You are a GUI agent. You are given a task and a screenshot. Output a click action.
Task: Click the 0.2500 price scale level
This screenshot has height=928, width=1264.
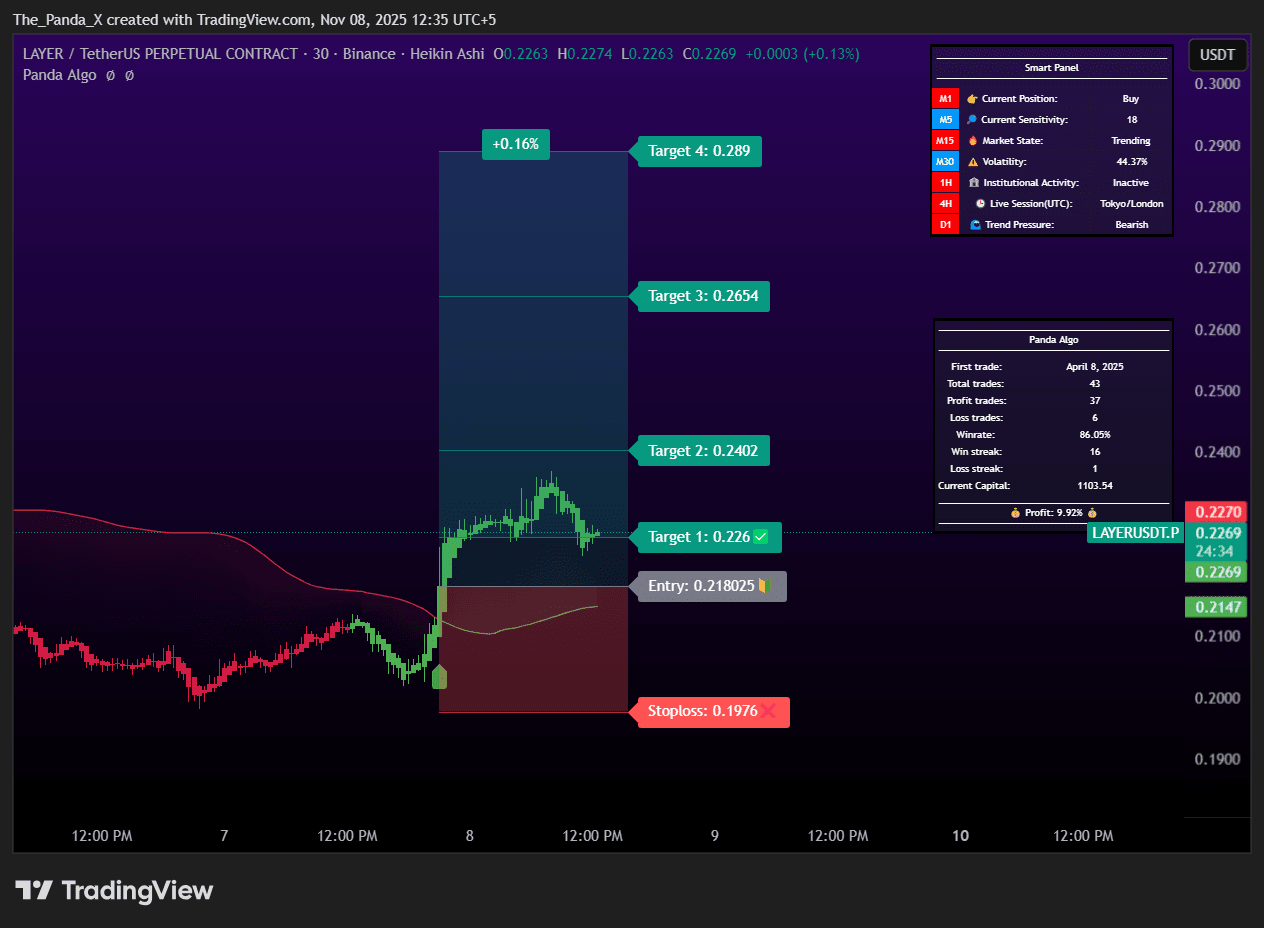pyautogui.click(x=1217, y=391)
